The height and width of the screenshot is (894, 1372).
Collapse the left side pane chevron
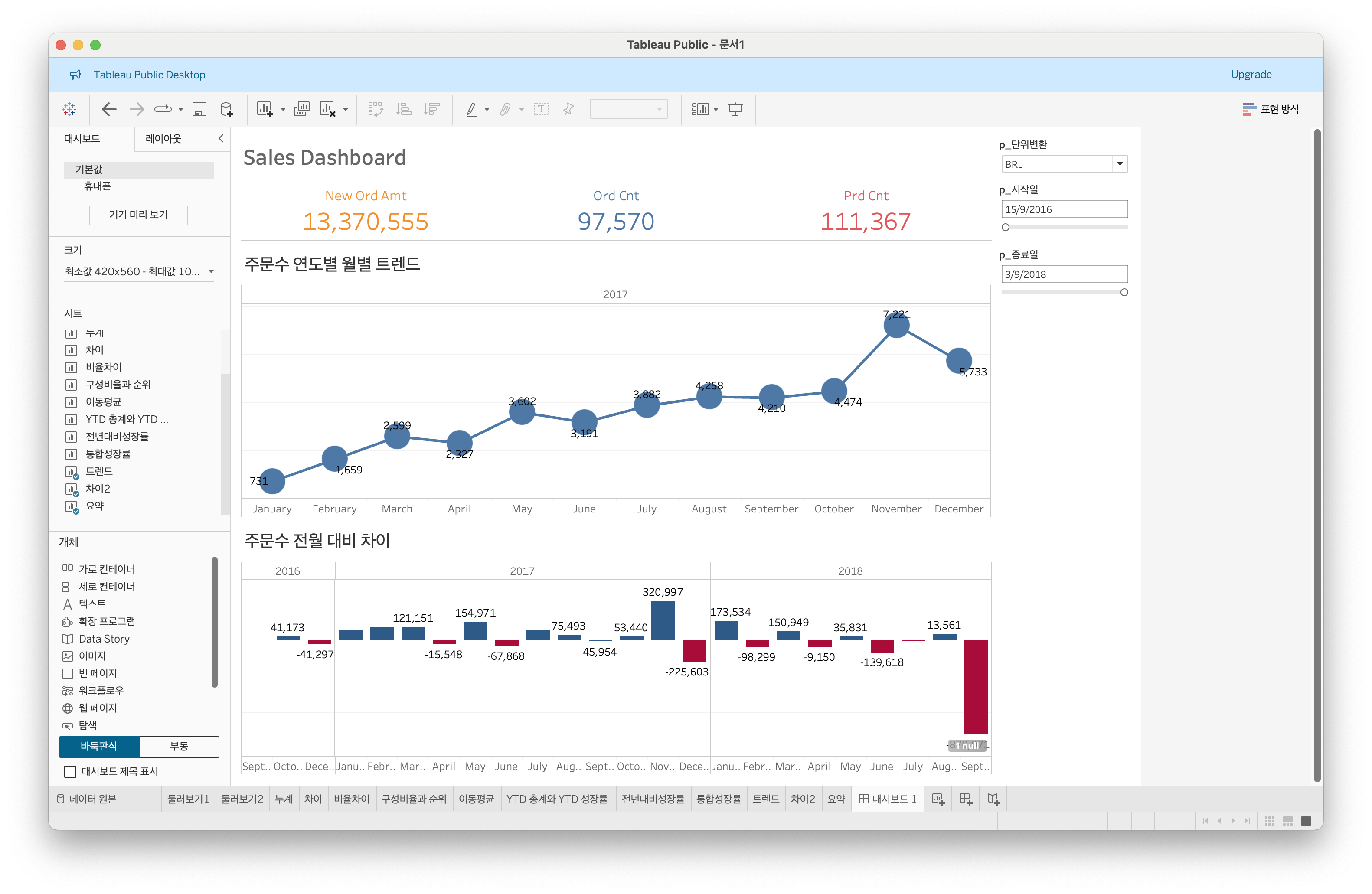pos(221,138)
